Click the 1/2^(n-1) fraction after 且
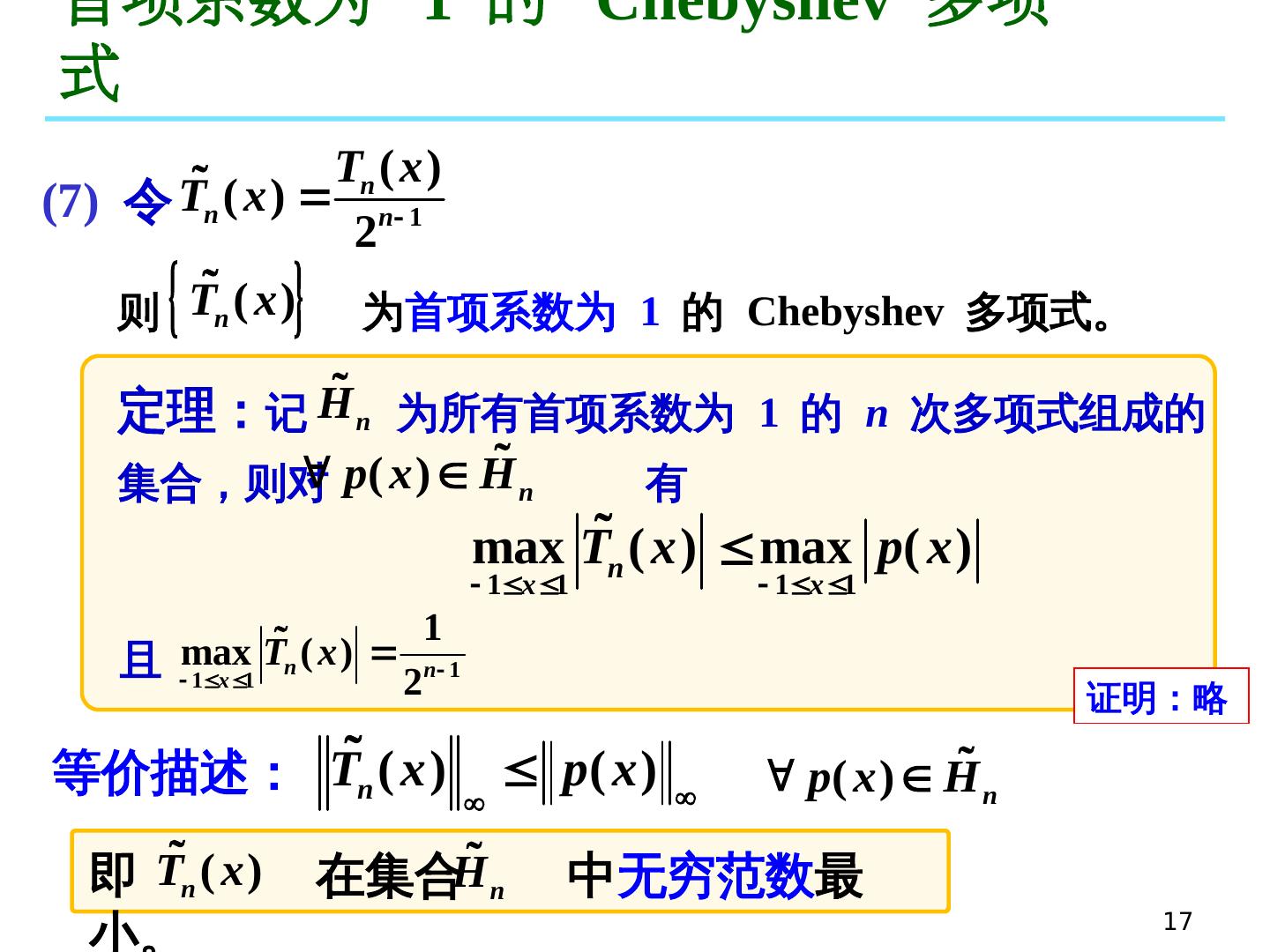This screenshot has width=1270, height=952. [431, 657]
